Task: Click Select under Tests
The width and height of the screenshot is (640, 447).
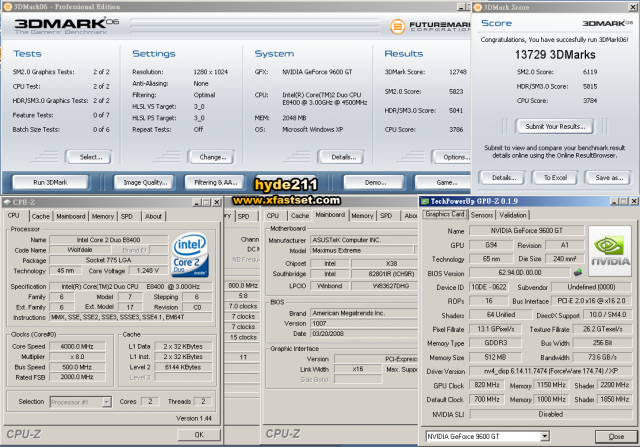Action: 91,157
